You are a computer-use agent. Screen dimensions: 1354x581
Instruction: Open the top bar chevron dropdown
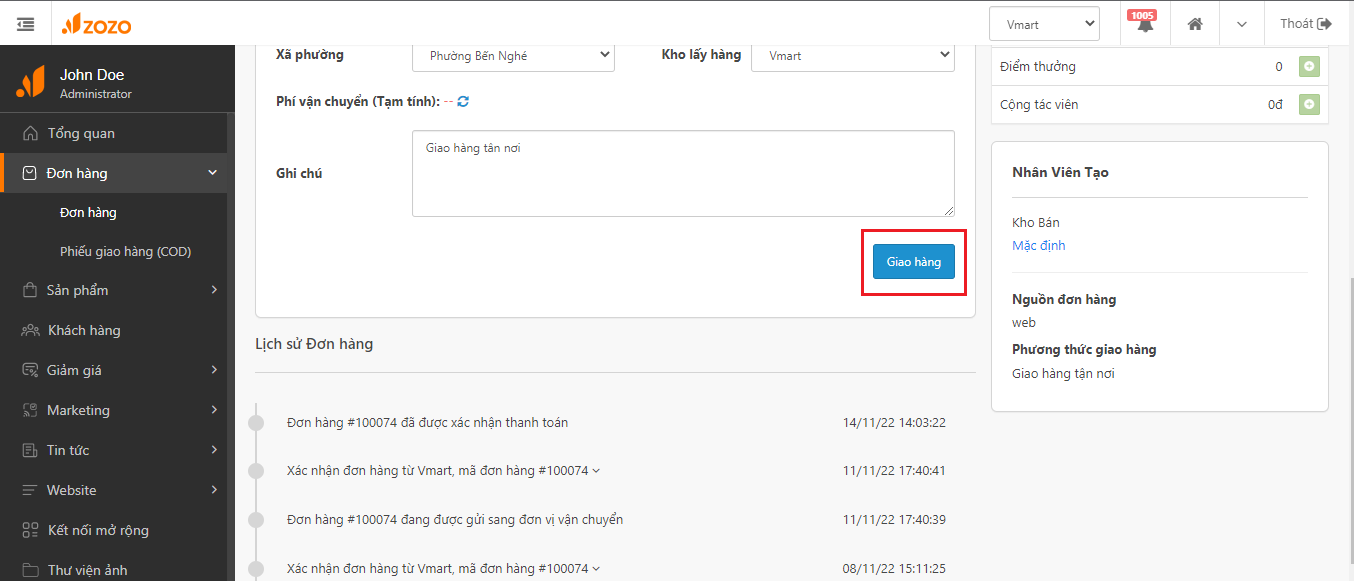pyautogui.click(x=1241, y=24)
